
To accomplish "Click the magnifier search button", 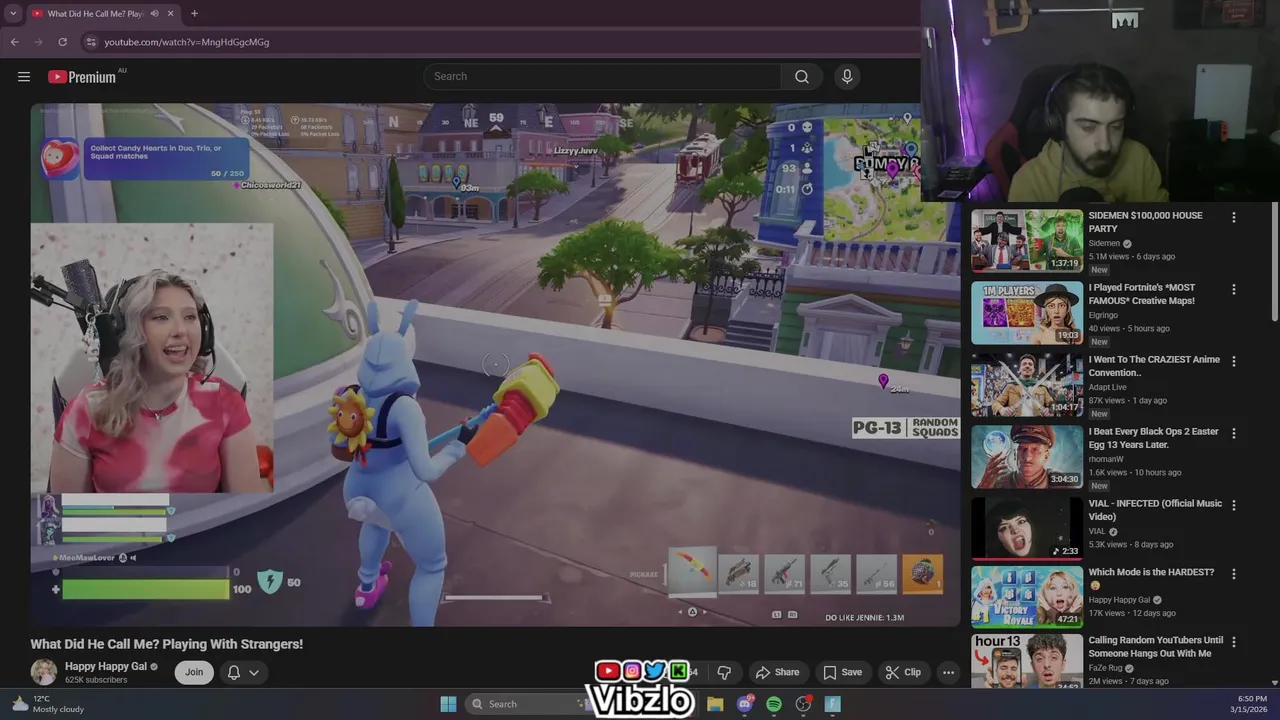I will (802, 77).
